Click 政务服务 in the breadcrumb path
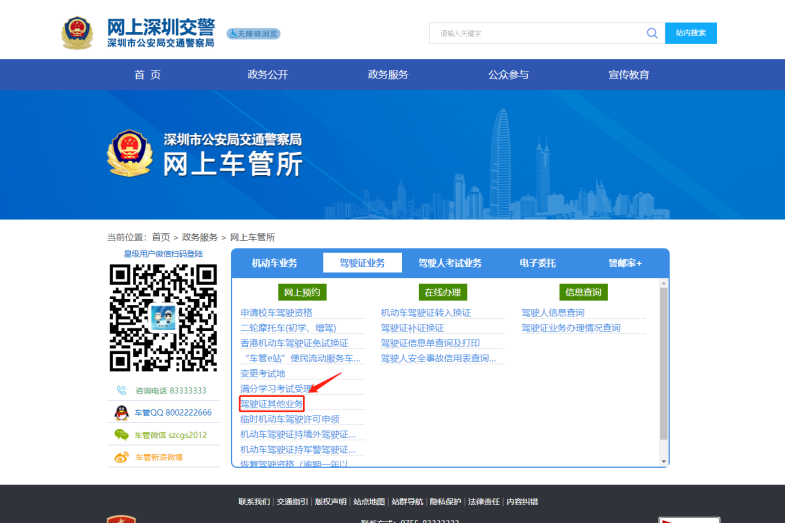 click(199, 237)
